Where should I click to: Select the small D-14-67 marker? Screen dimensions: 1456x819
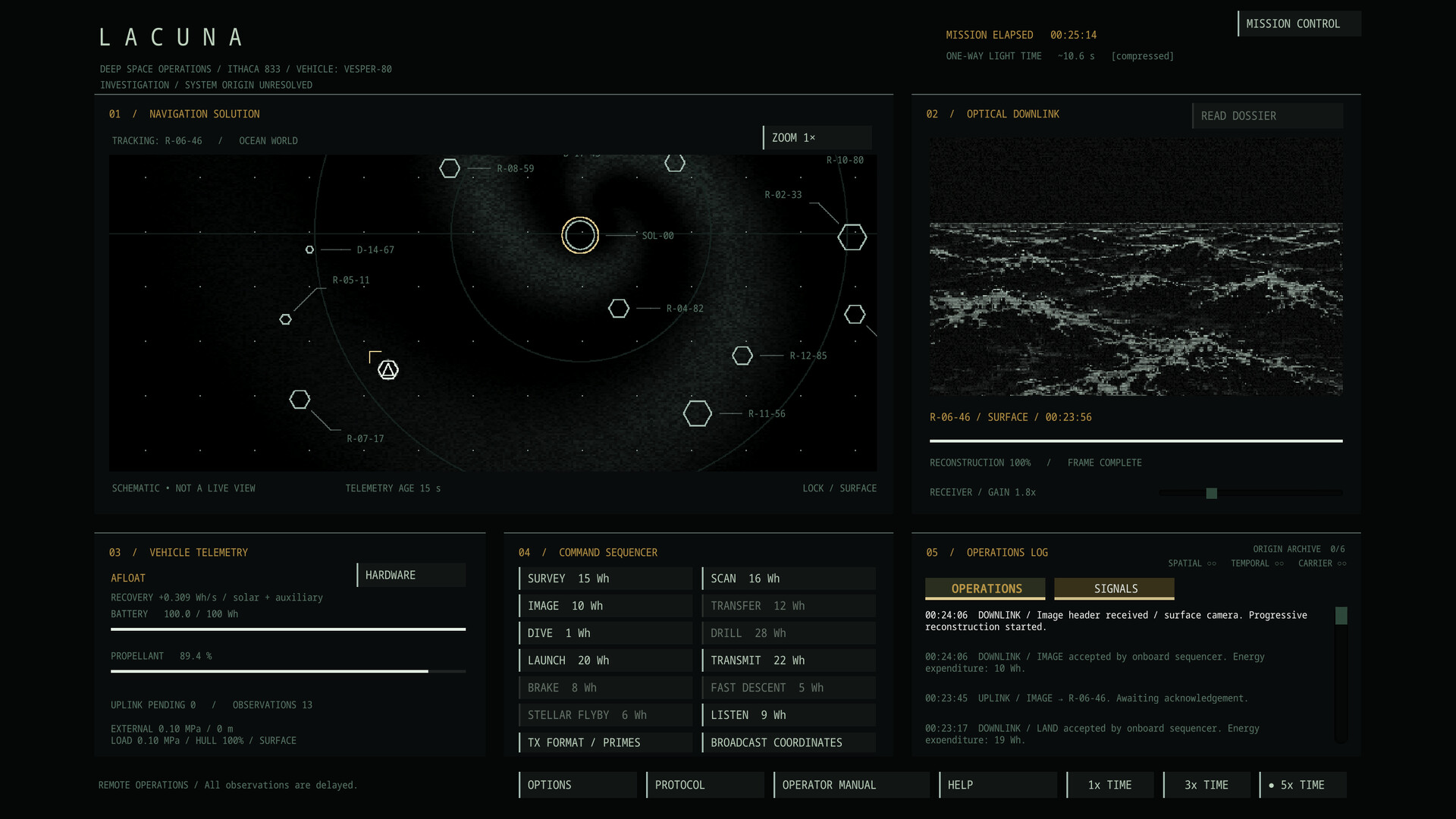tap(309, 249)
